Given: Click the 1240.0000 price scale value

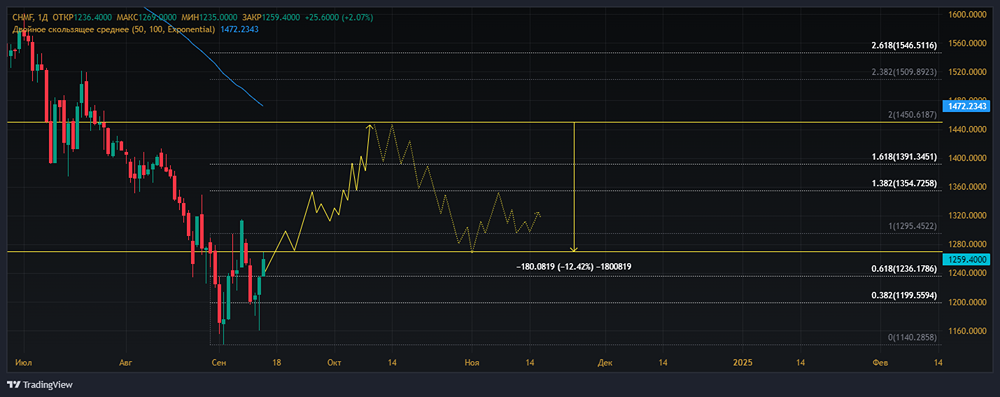Looking at the screenshot, I should [966, 274].
